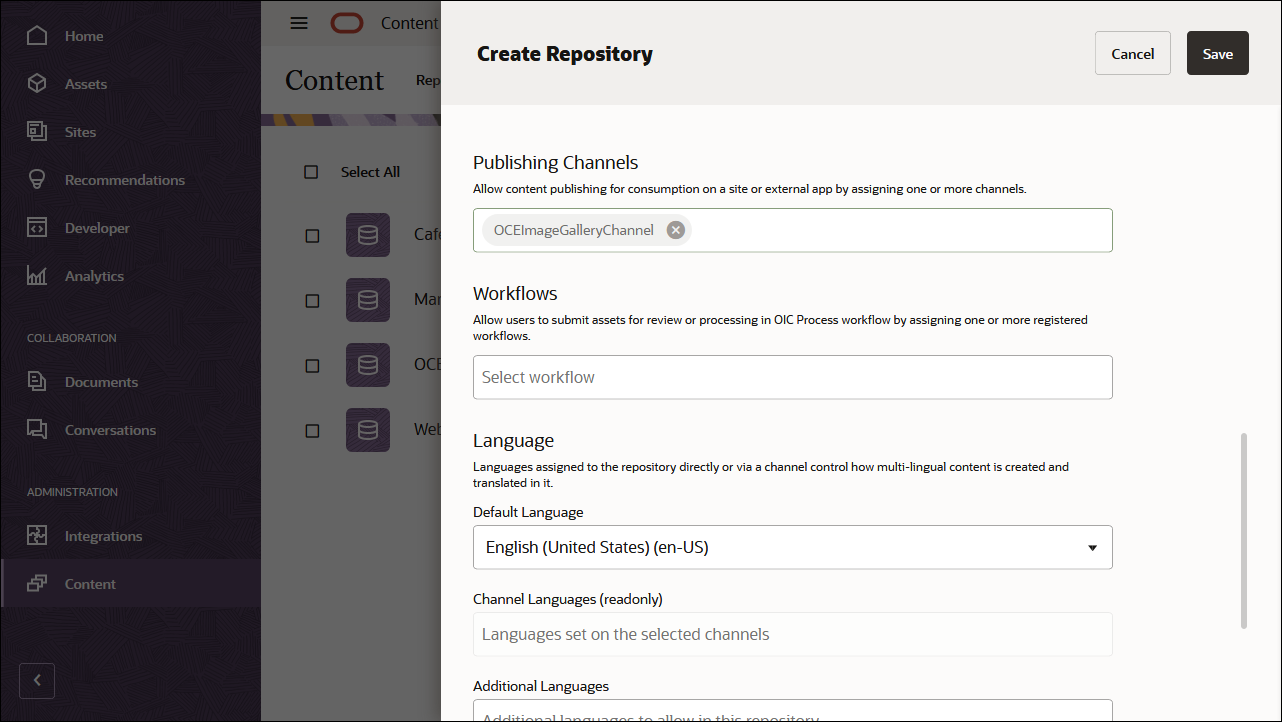The image size is (1282, 722).
Task: Open the Sites section
Action: pos(79,131)
